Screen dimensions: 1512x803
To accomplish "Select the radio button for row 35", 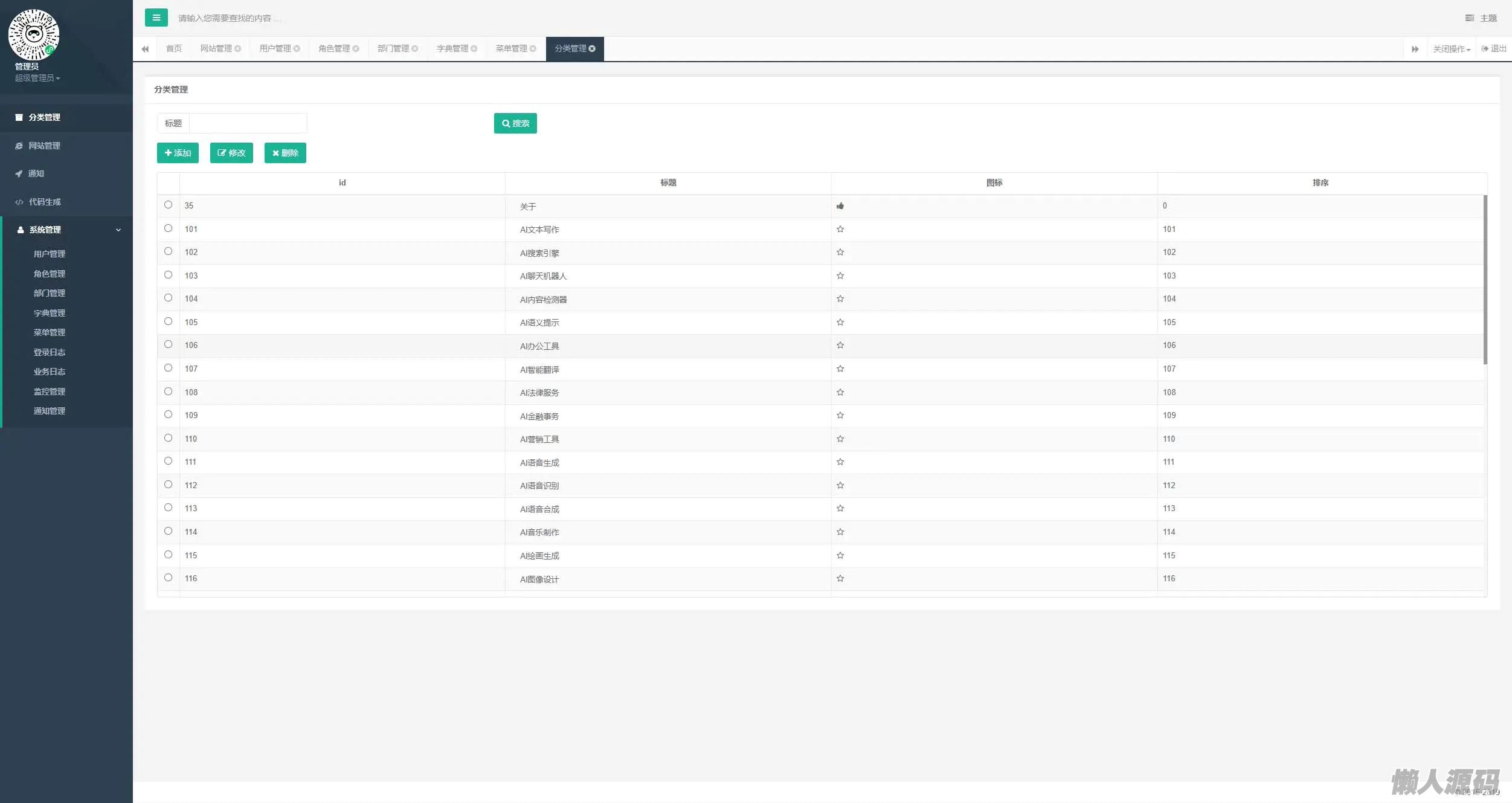I will (x=168, y=205).
